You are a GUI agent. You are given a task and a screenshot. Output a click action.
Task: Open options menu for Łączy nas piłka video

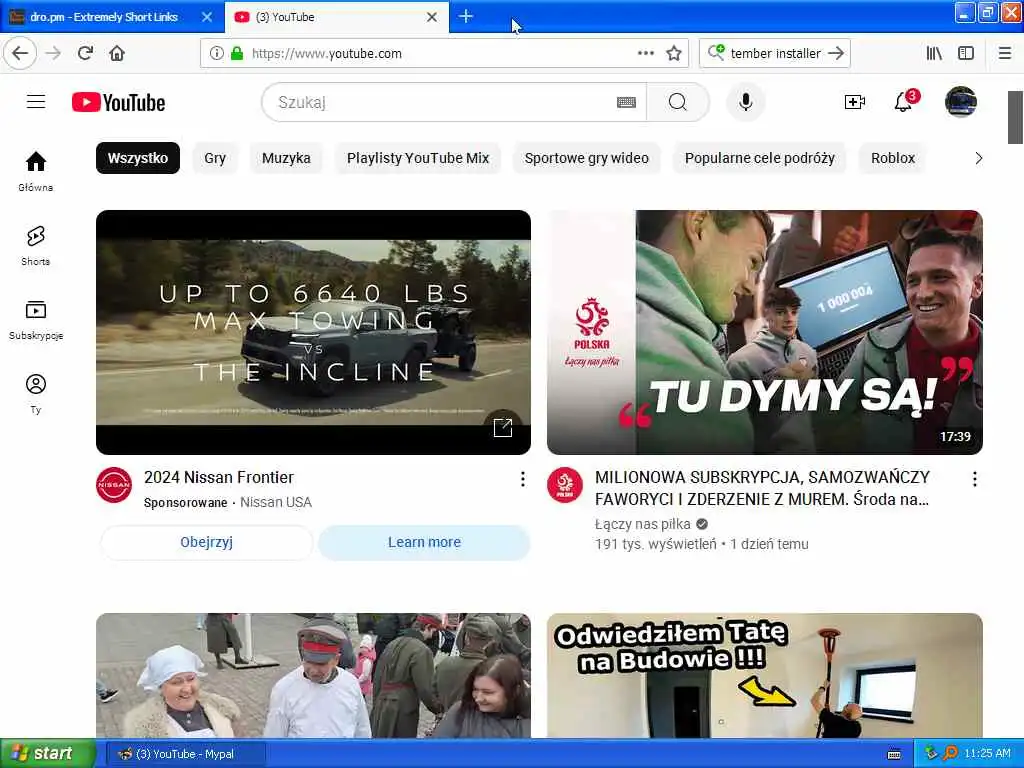pos(974,479)
